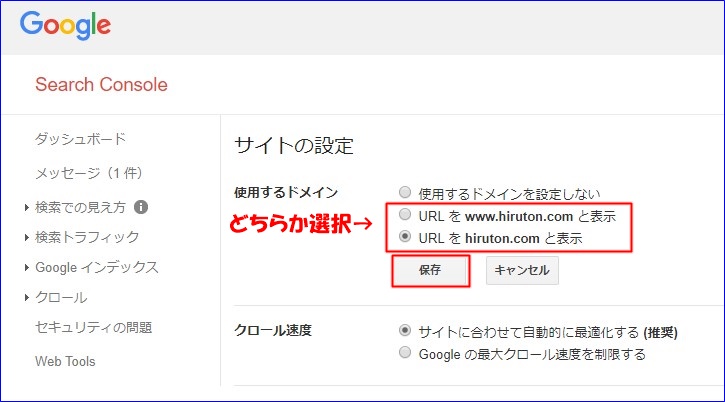This screenshot has height=402, width=725.
Task: Select URL を www.hiruton.com と表示 radio
Action: click(x=405, y=214)
